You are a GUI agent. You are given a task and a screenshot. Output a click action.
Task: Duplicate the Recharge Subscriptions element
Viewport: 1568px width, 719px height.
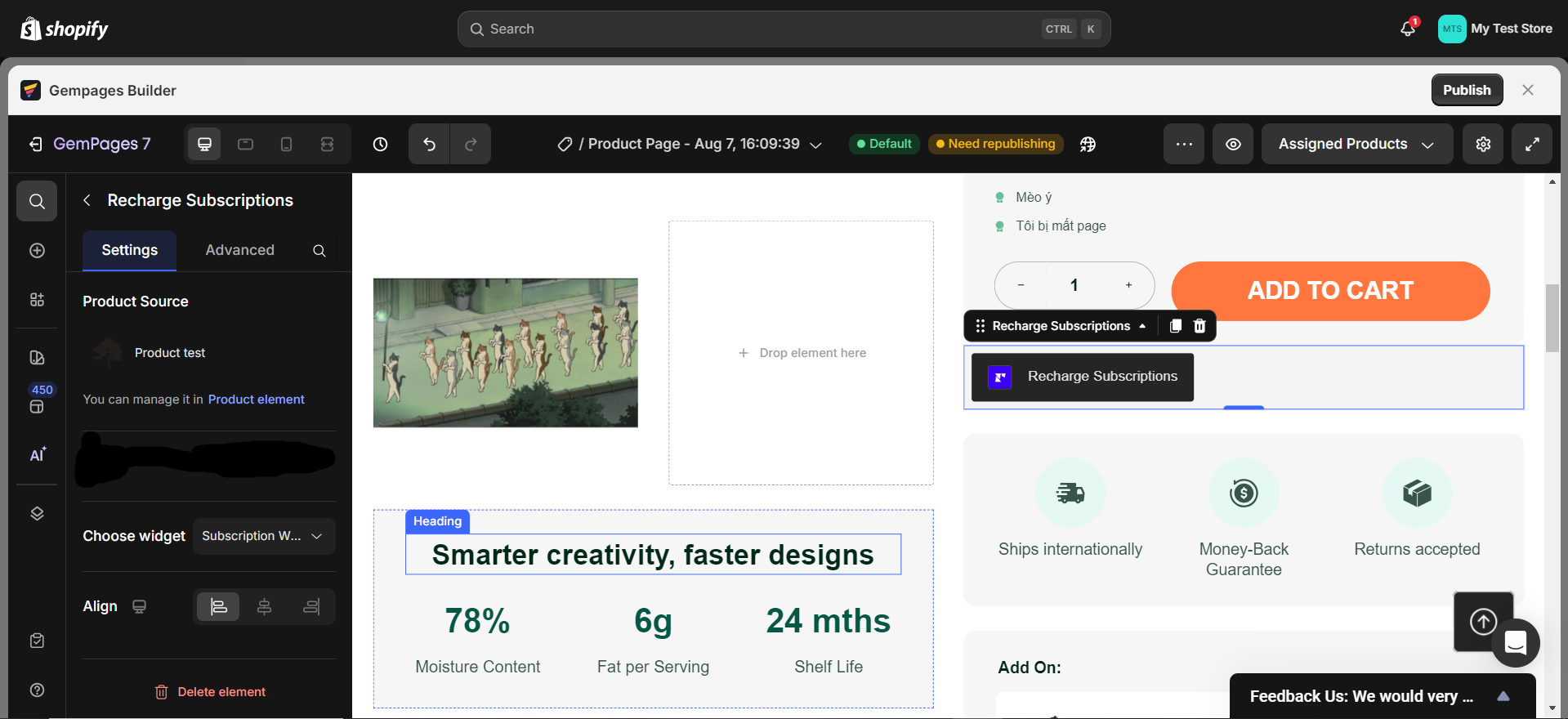[x=1175, y=326]
